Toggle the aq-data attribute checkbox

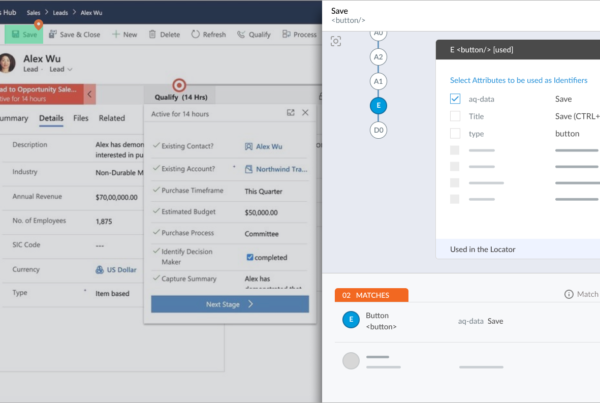[455, 99]
